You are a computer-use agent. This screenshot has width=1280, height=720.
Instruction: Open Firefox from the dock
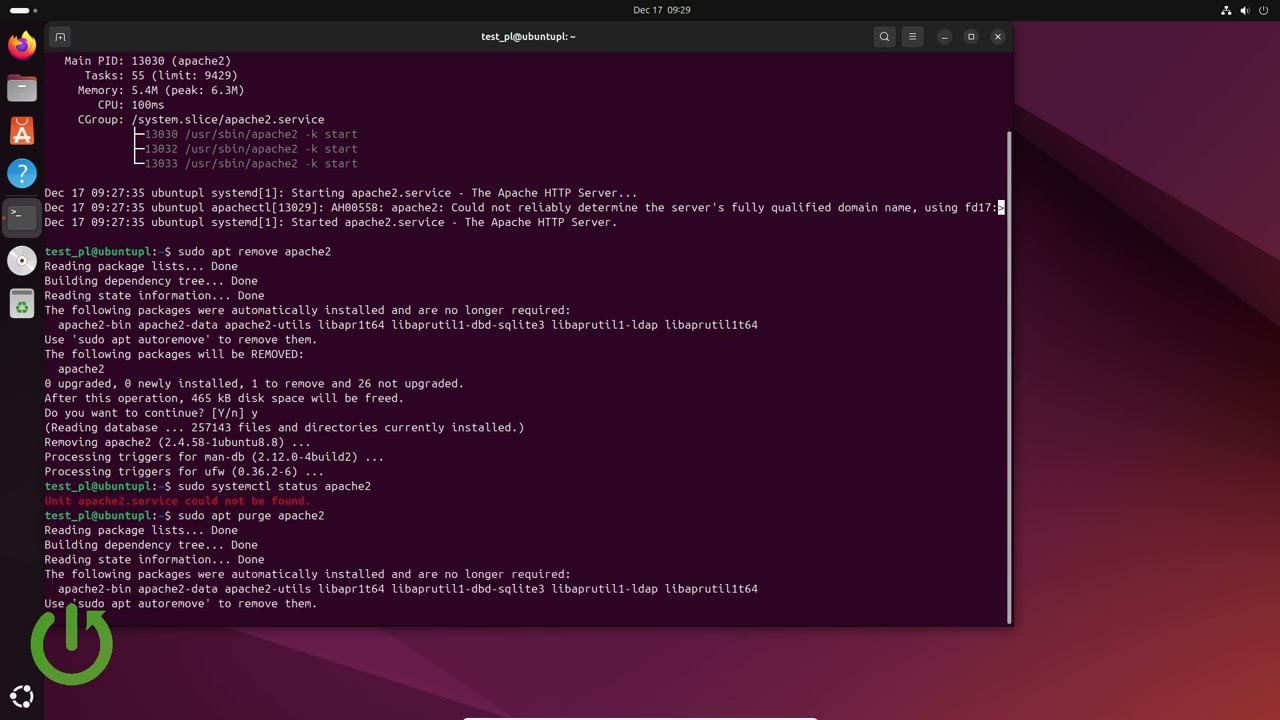(x=22, y=45)
